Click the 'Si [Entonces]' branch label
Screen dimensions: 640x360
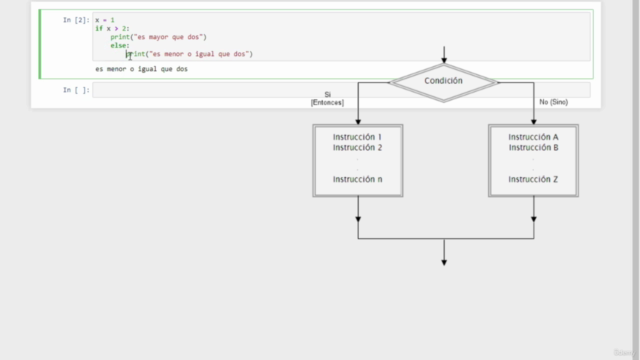[327, 98]
